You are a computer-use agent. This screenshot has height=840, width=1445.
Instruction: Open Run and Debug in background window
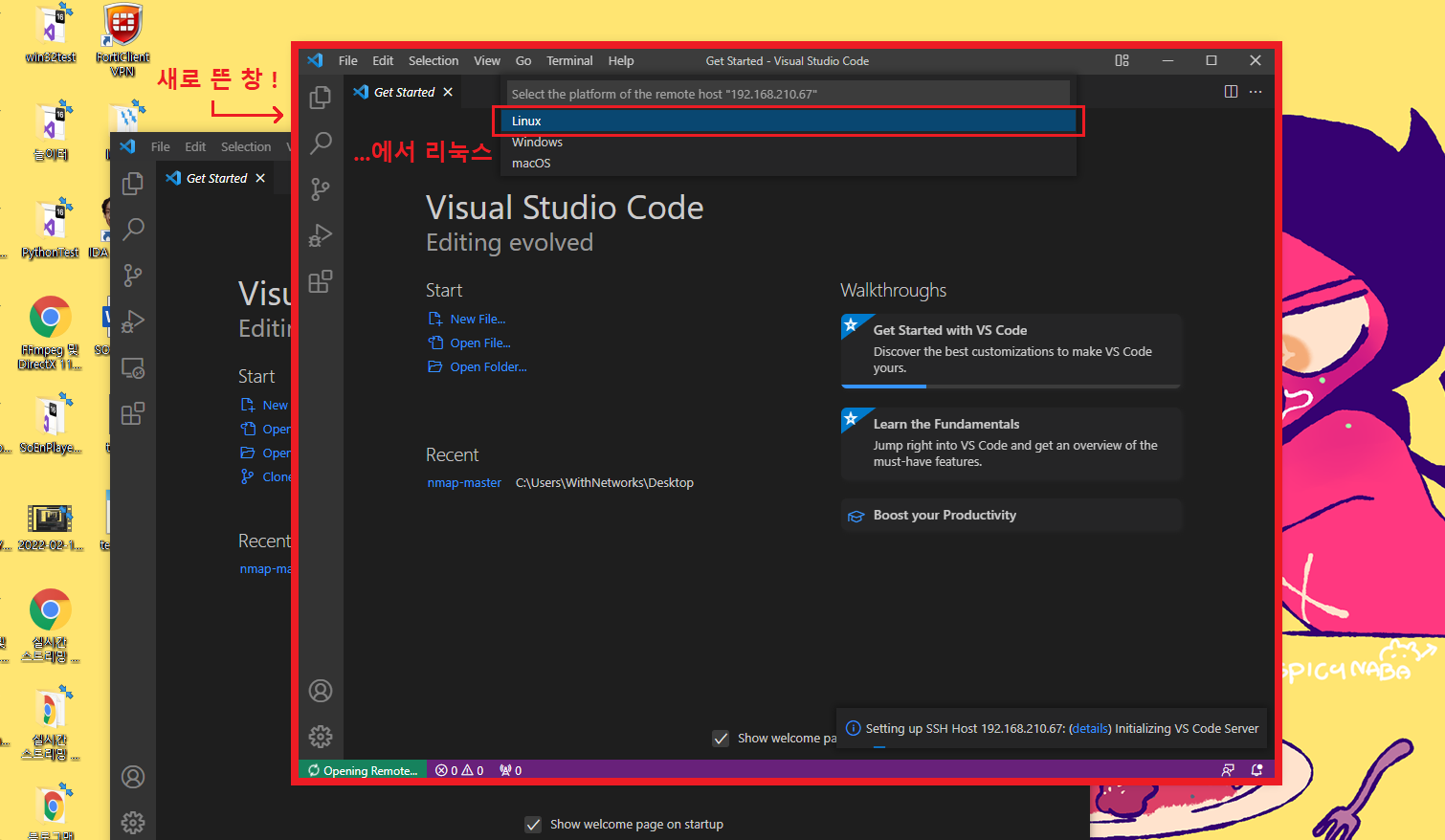pyautogui.click(x=133, y=321)
